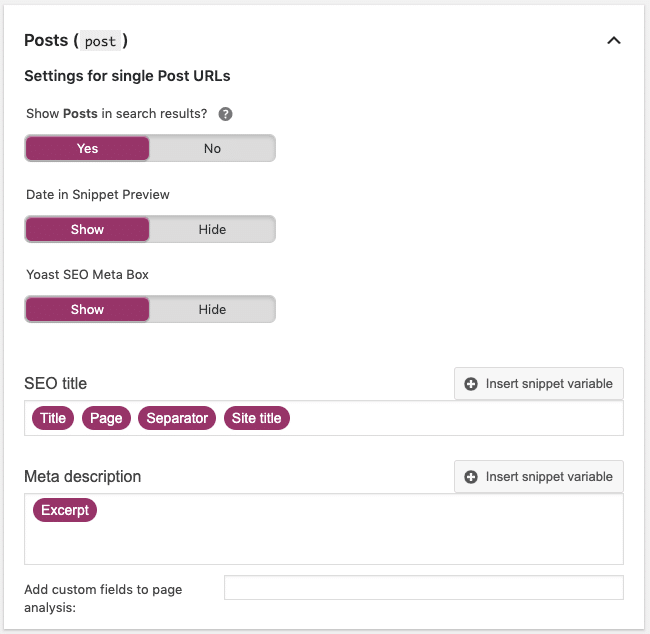Click plus icon beside SEO title snippet variable
This screenshot has height=634, width=650.
pos(471,384)
